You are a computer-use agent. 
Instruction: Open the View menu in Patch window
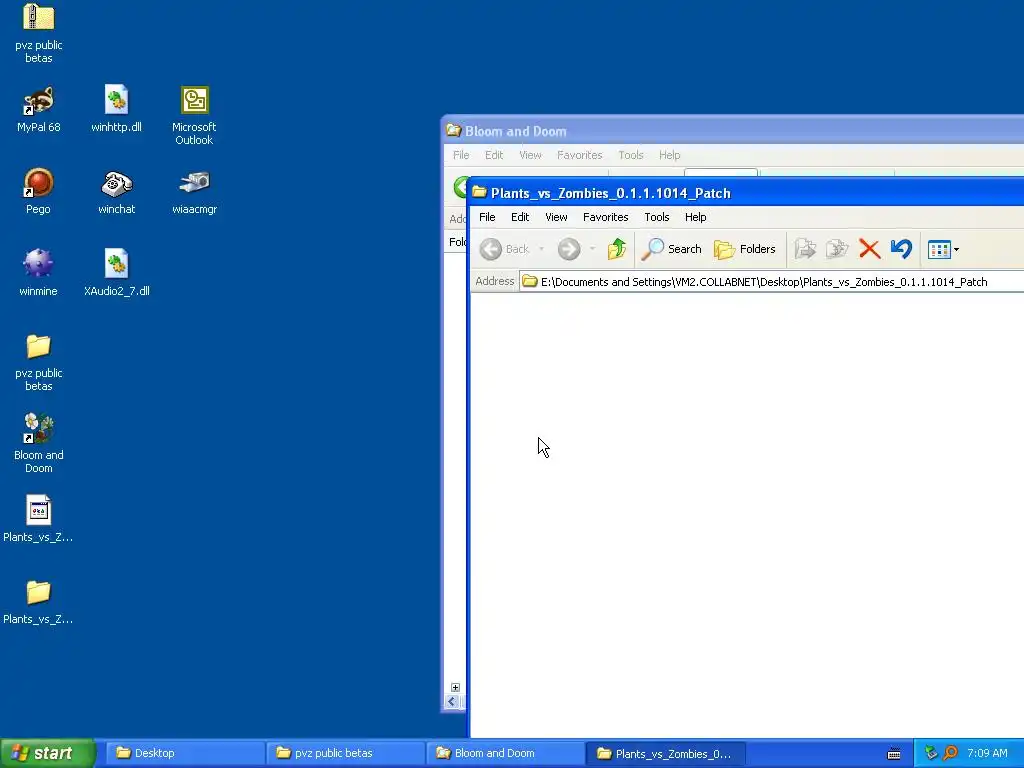pos(556,217)
